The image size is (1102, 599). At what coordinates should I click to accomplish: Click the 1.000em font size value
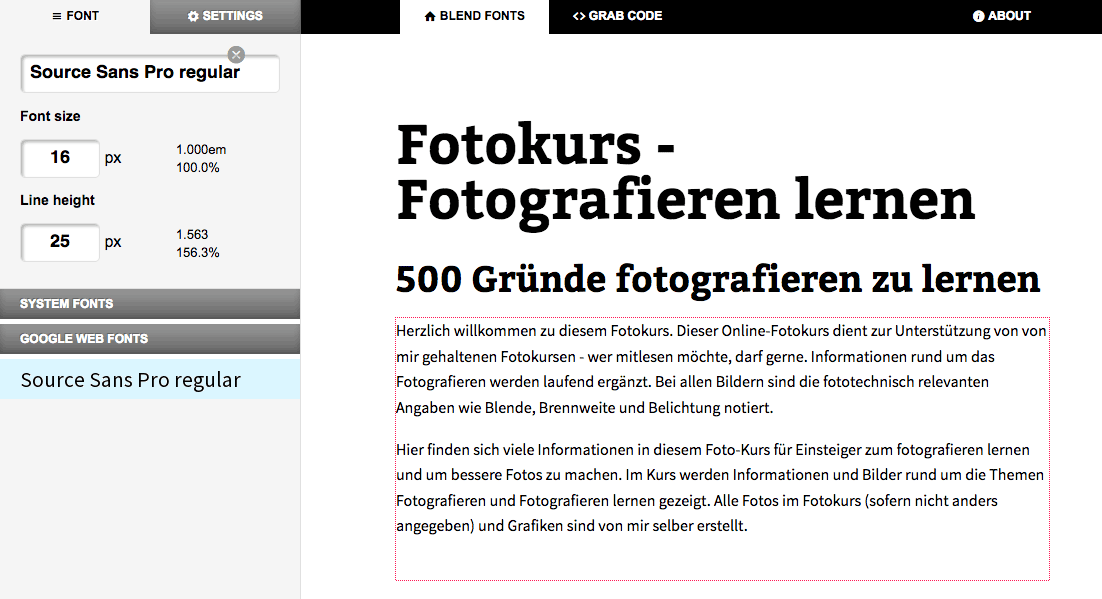[201, 150]
